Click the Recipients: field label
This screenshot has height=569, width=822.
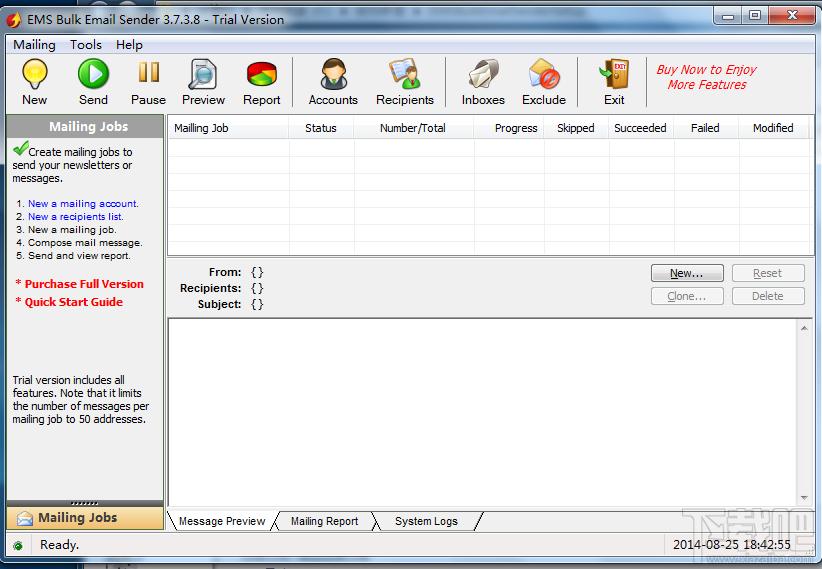pos(211,288)
